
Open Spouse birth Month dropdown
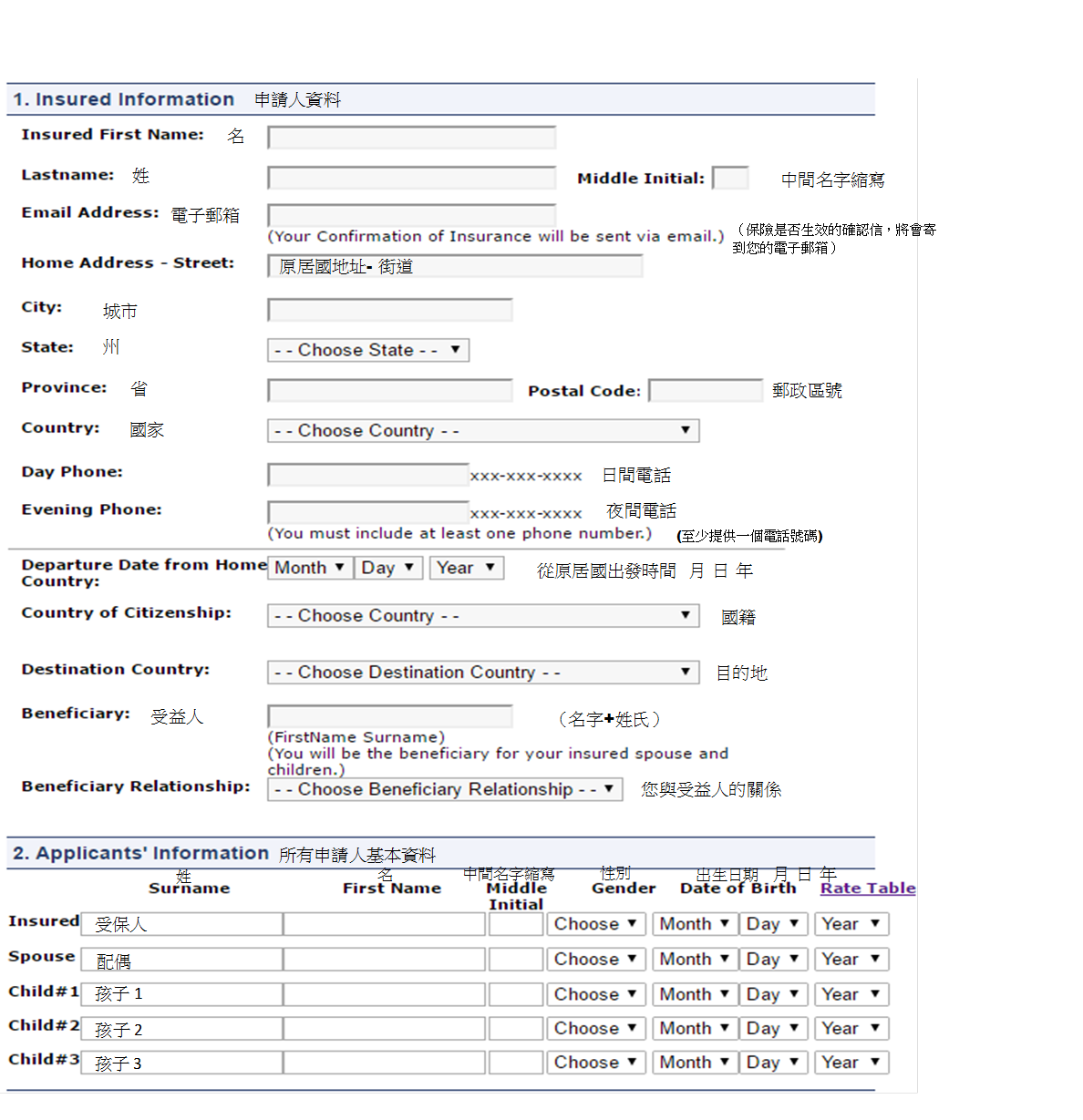coord(695,960)
